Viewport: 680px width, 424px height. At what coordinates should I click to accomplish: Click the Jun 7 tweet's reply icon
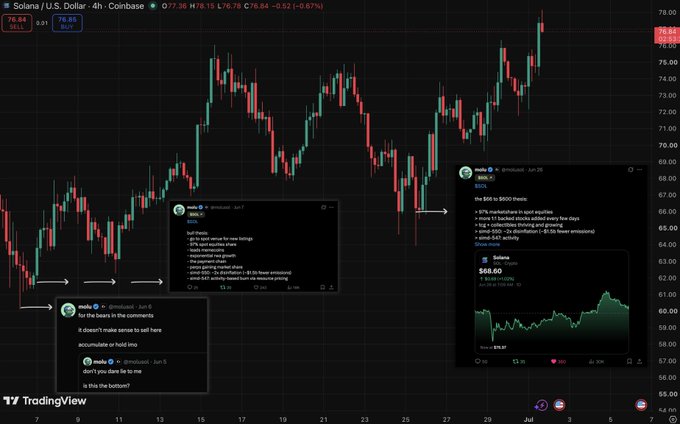pyautogui.click(x=190, y=287)
